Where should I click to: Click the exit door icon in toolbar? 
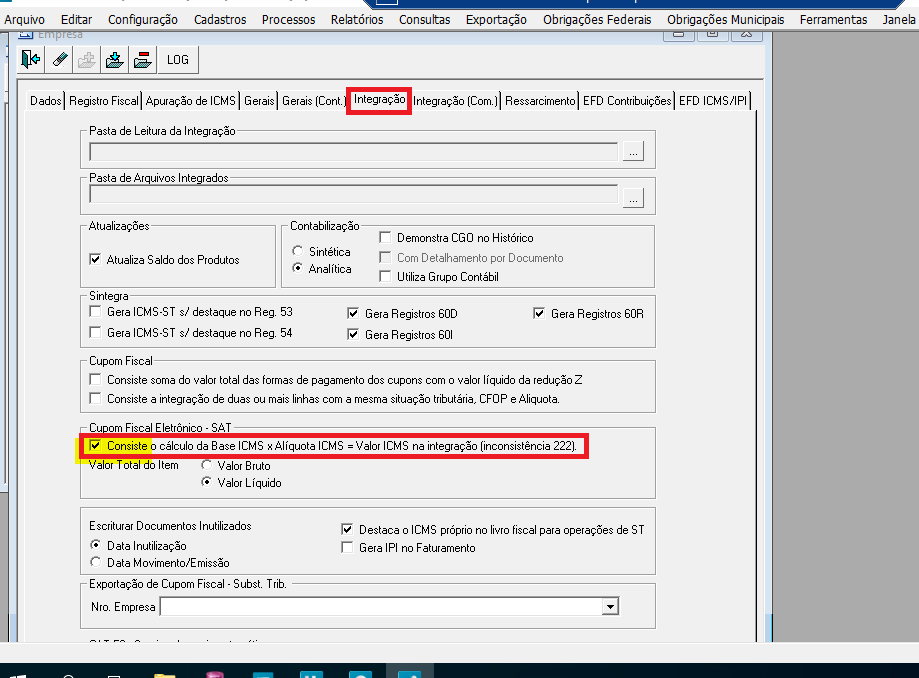point(30,60)
